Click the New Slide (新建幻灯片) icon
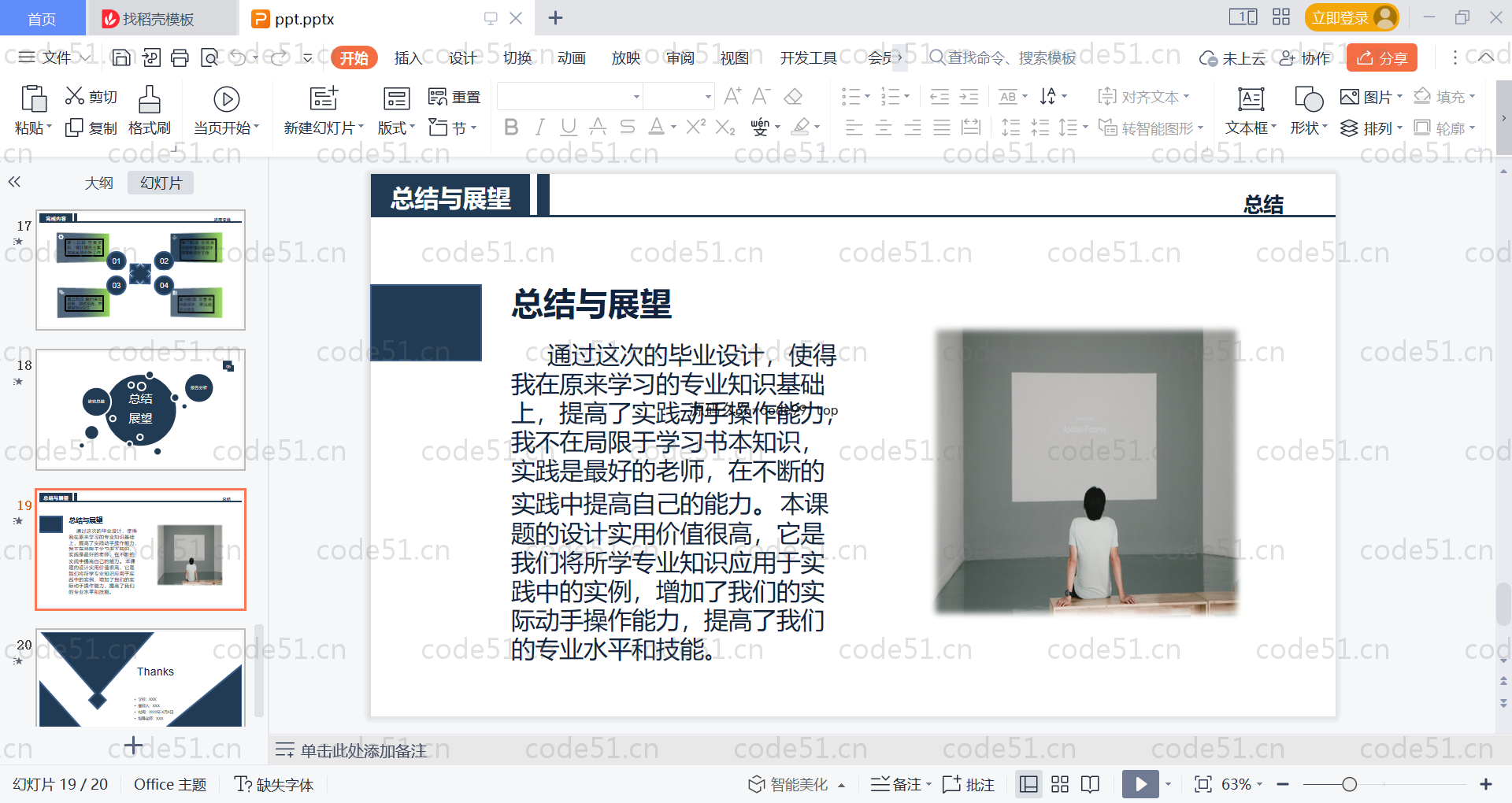1512x803 pixels. (x=324, y=98)
